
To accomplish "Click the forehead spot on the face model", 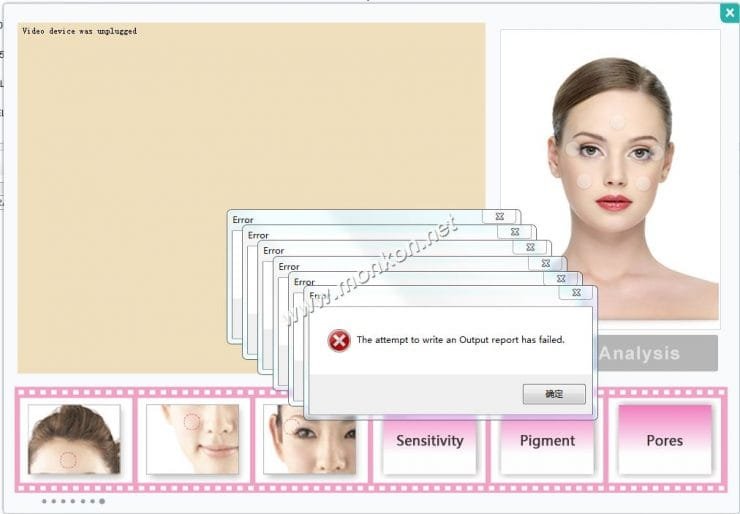I will point(617,122).
